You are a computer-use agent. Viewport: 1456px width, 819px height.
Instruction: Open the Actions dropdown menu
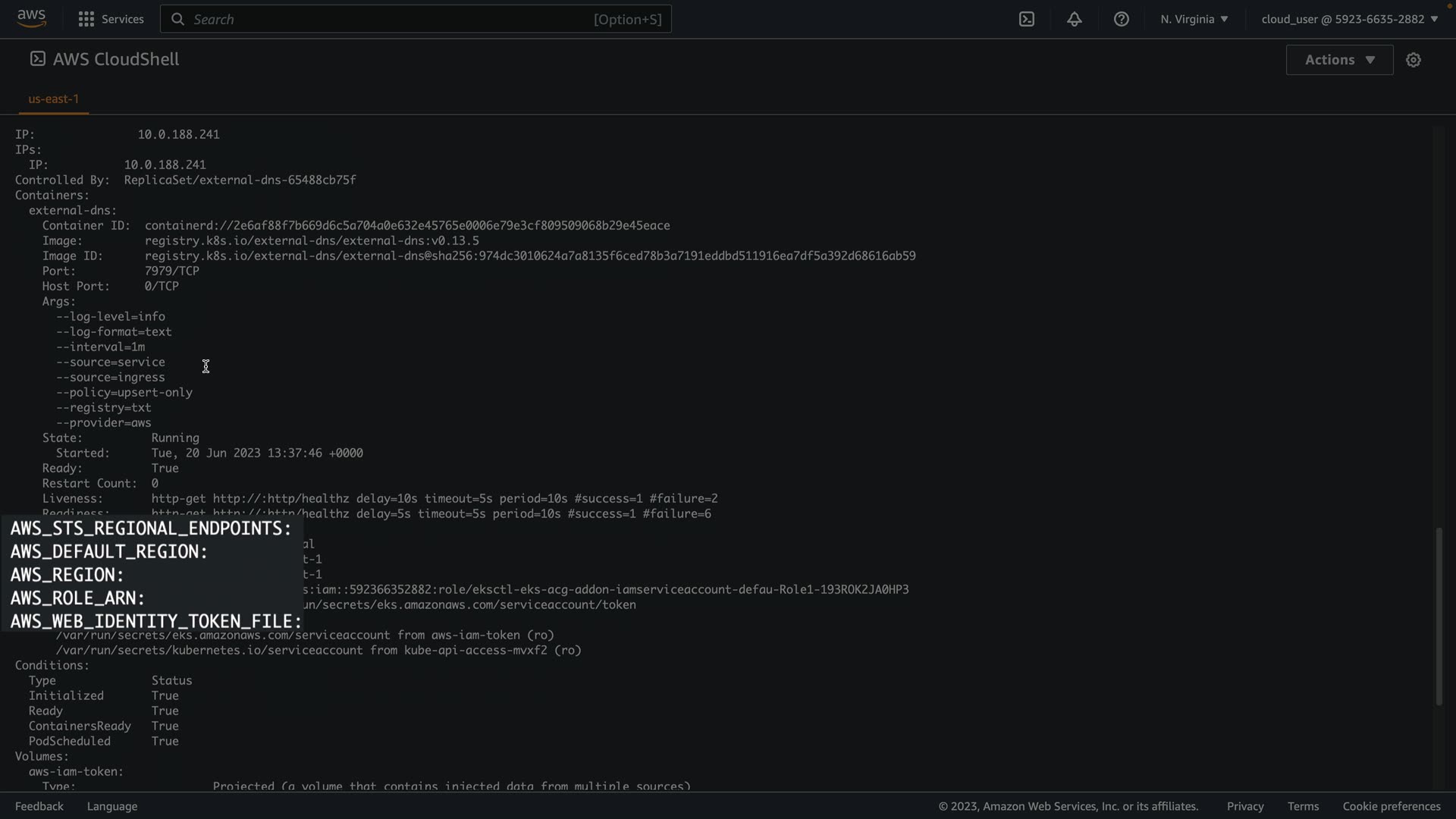[x=1339, y=60]
